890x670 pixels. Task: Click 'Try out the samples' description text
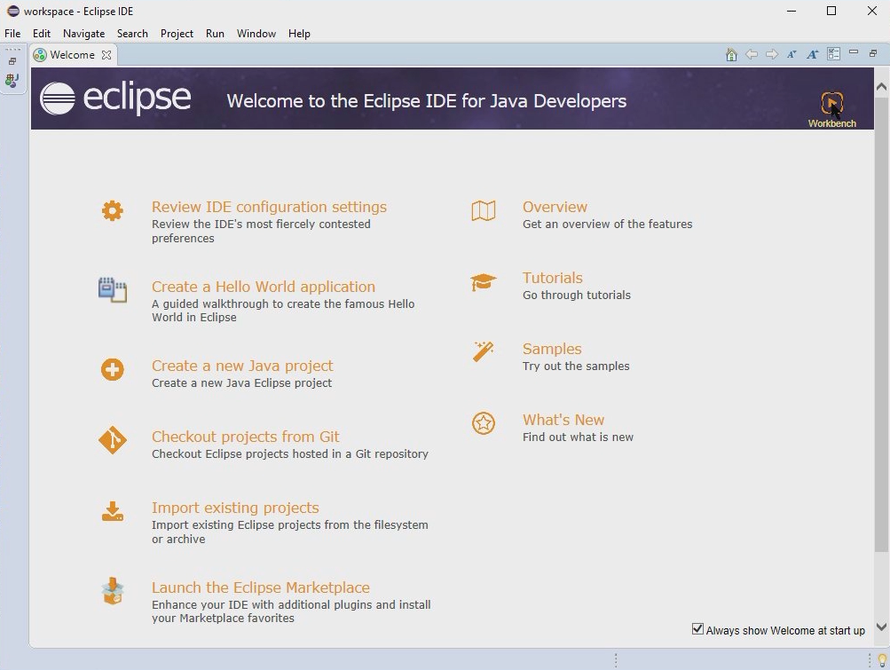click(576, 366)
